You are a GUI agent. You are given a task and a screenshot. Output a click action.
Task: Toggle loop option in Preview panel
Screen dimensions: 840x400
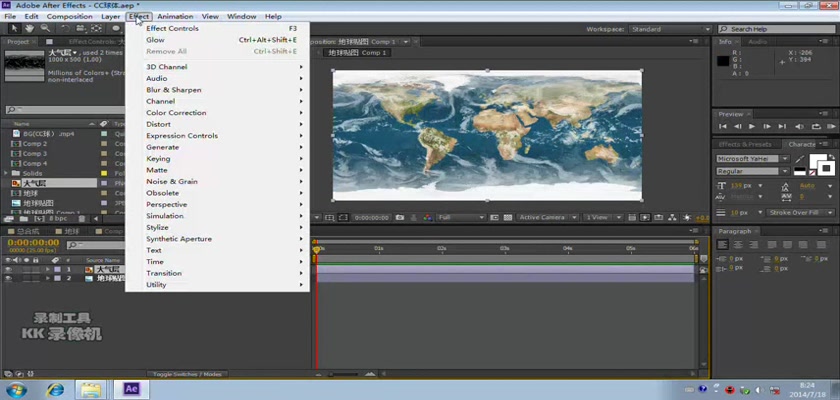[816, 126]
